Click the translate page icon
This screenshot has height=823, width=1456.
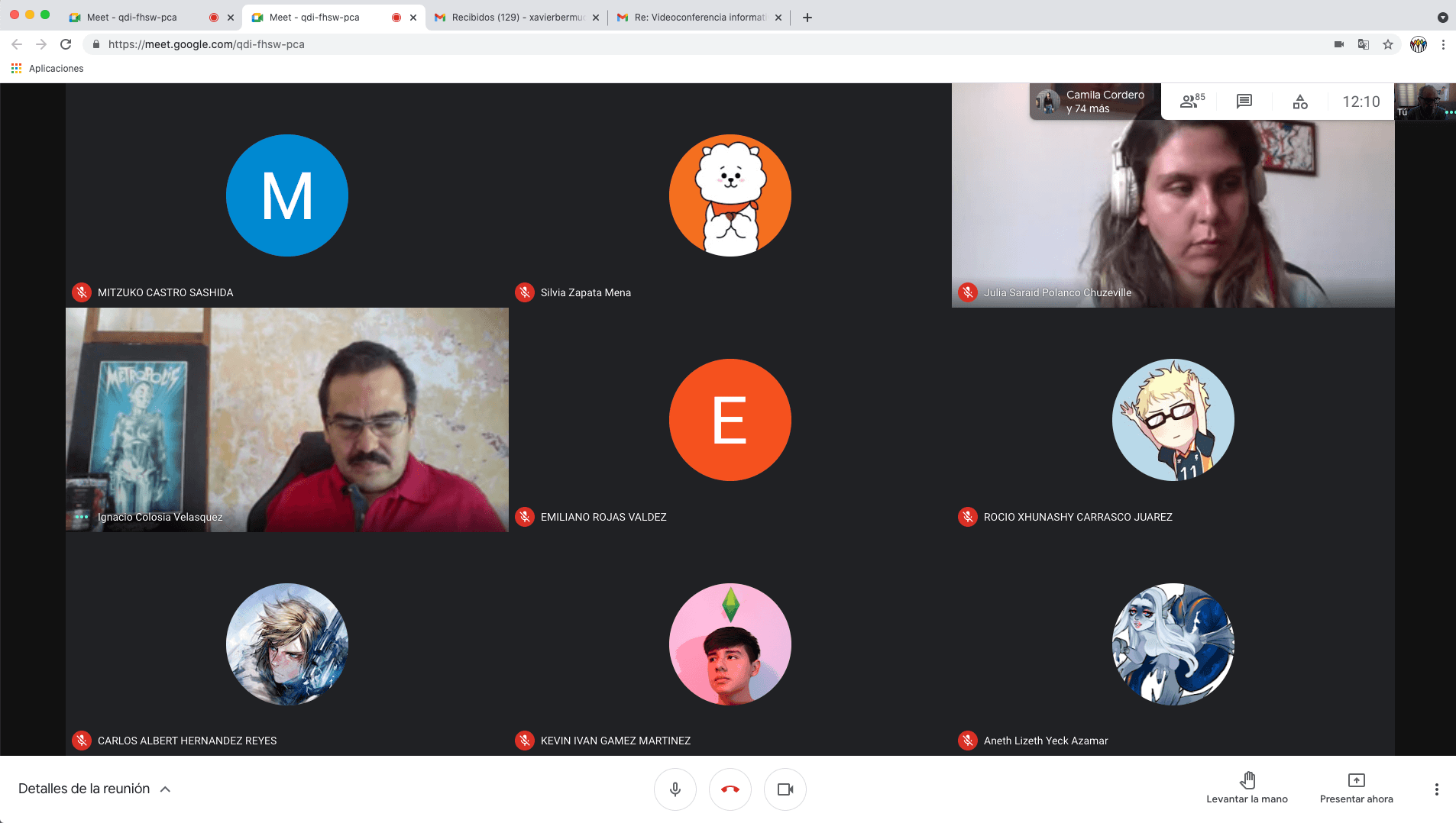(1363, 44)
